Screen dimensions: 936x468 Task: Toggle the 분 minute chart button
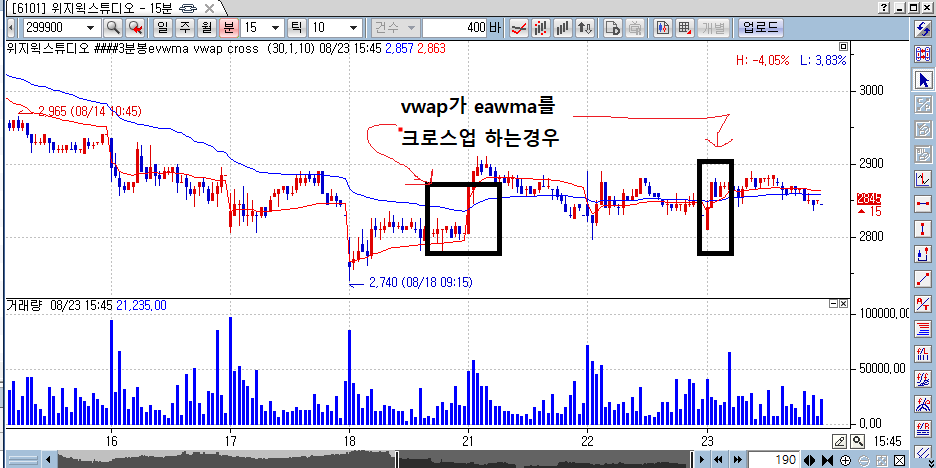[227, 28]
